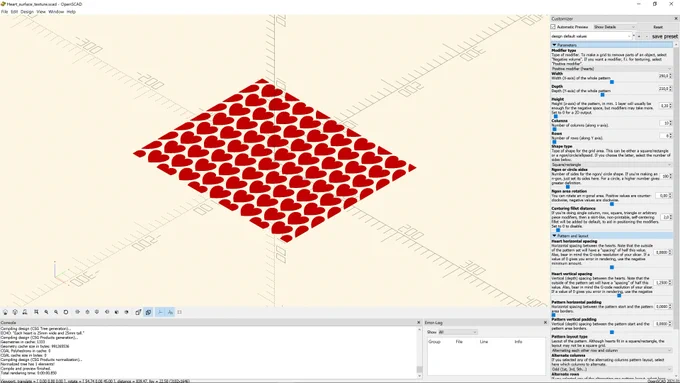Switch to Back view icon

coord(127,312)
